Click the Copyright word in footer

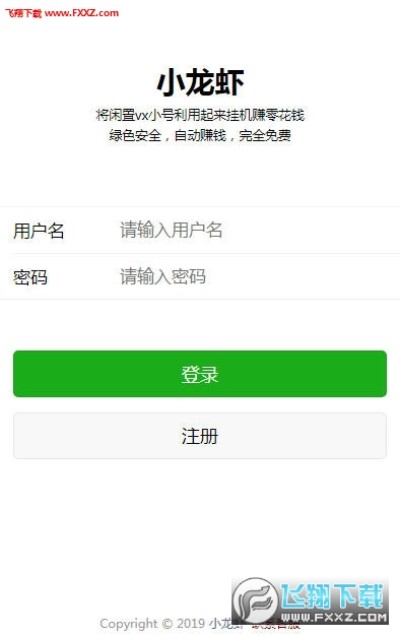tap(129, 624)
